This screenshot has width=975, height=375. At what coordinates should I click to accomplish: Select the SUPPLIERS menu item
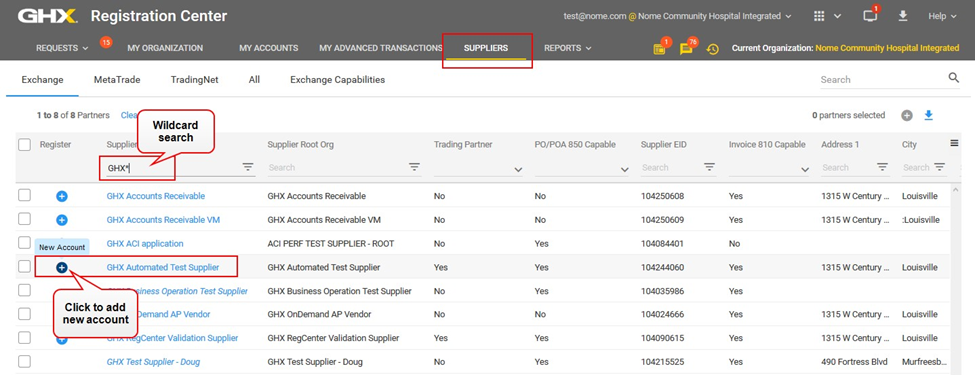pos(486,48)
